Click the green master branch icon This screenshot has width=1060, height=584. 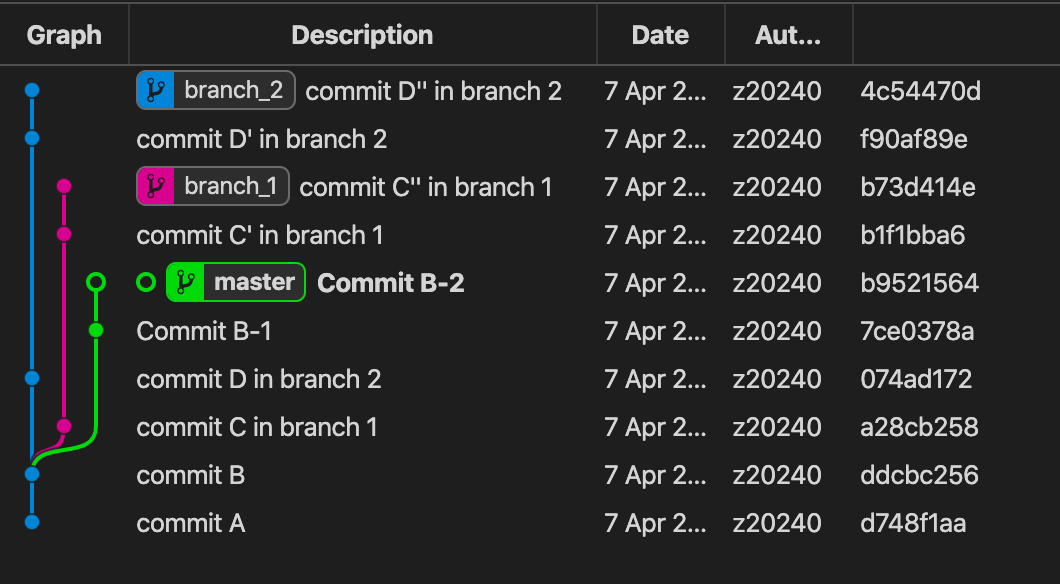click(x=185, y=283)
